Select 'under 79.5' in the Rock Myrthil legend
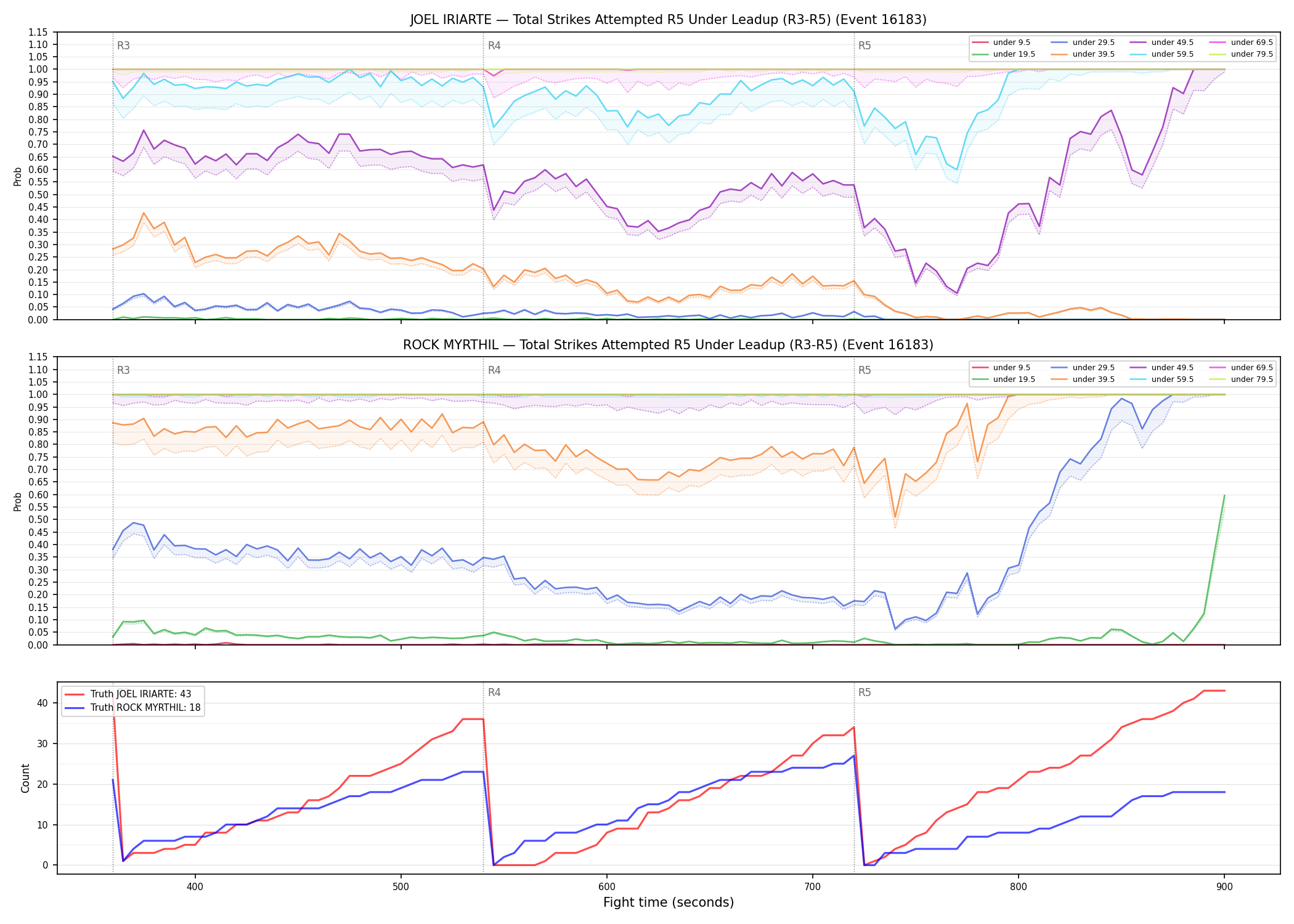 (x=1241, y=379)
